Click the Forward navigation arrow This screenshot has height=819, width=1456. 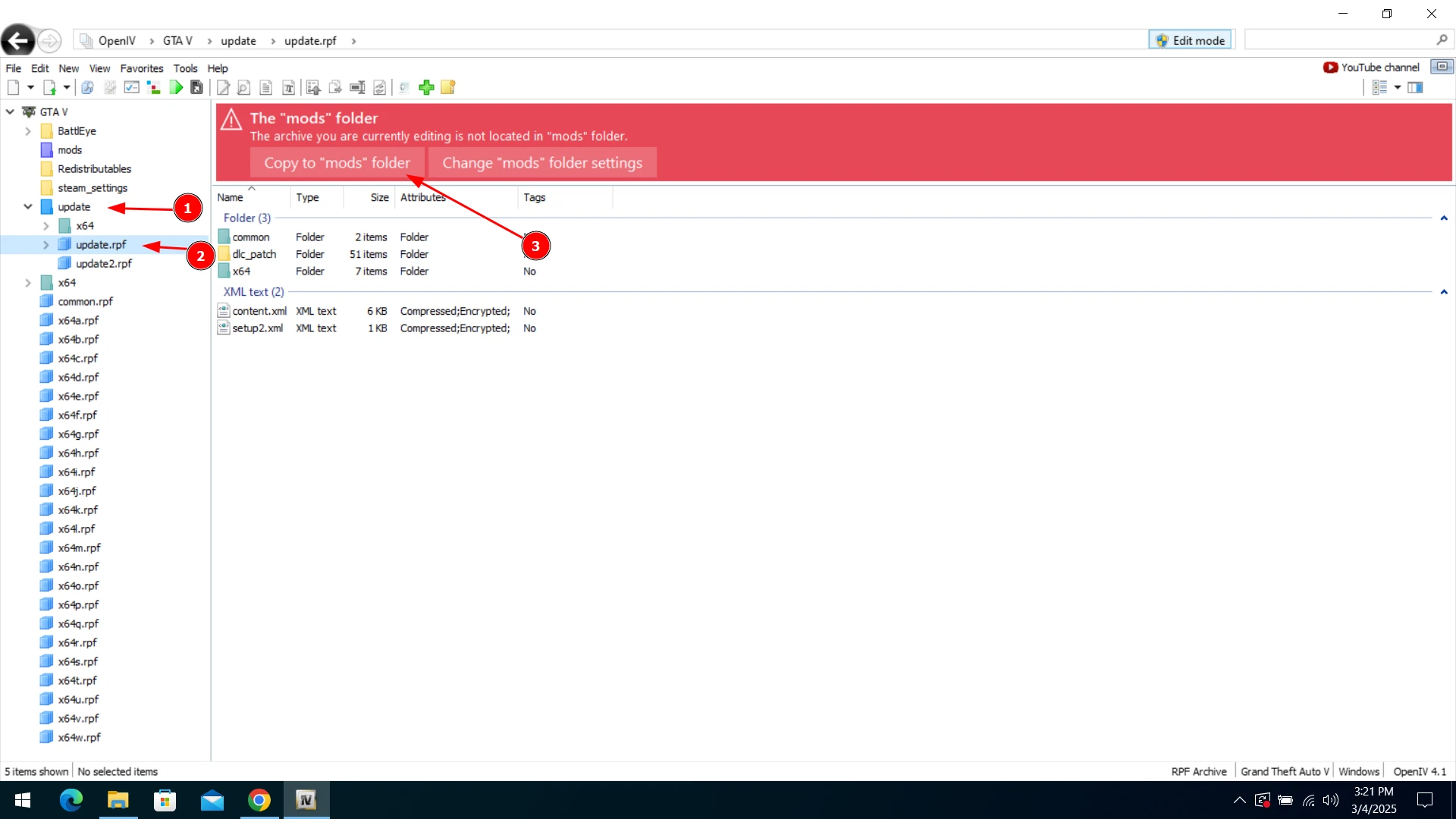click(49, 40)
